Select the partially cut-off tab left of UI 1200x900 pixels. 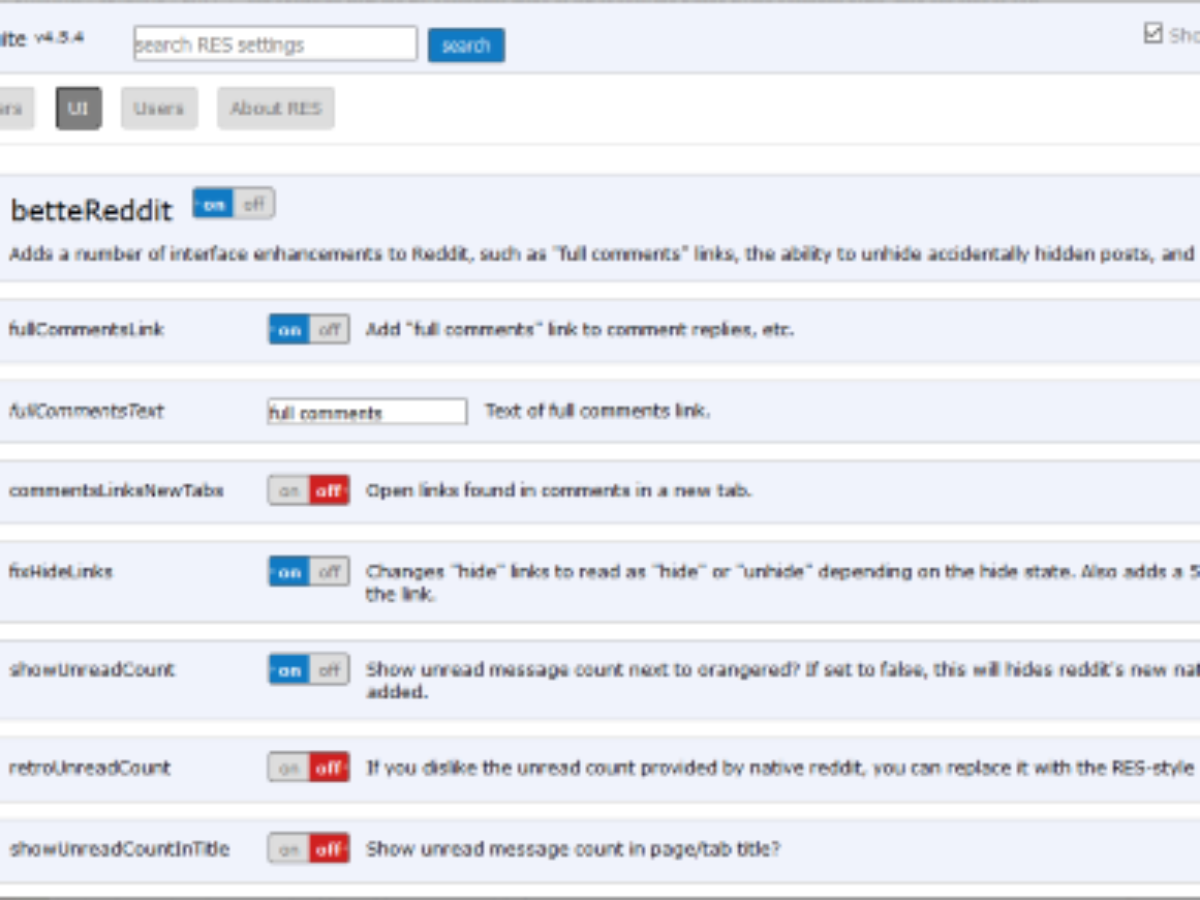(x=15, y=108)
